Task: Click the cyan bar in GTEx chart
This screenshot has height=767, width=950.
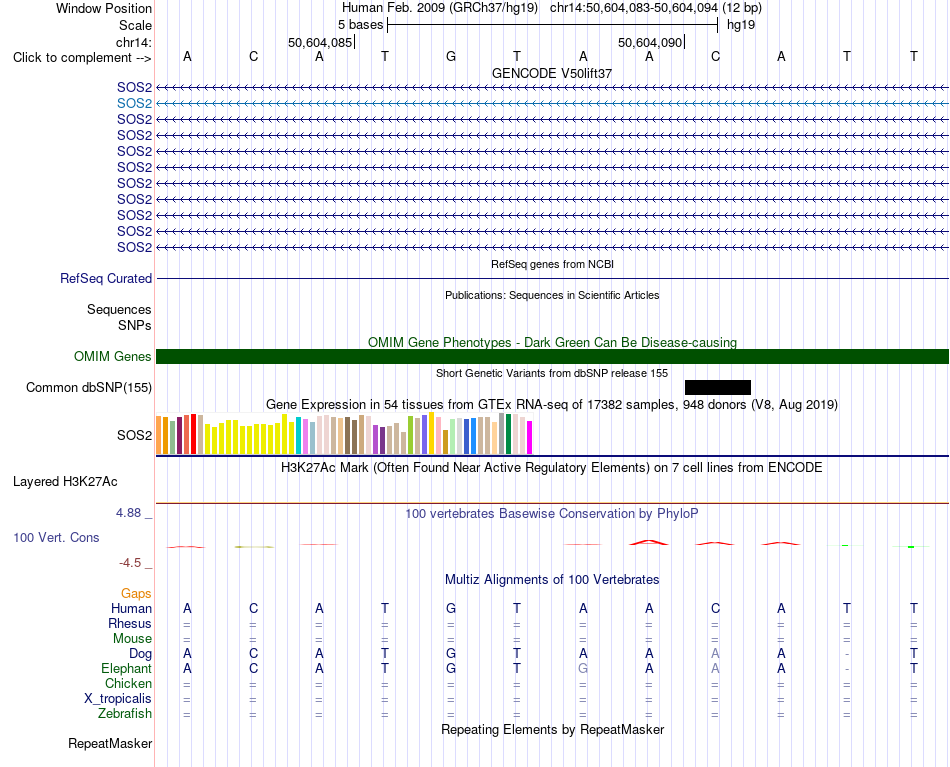Action: (299, 435)
